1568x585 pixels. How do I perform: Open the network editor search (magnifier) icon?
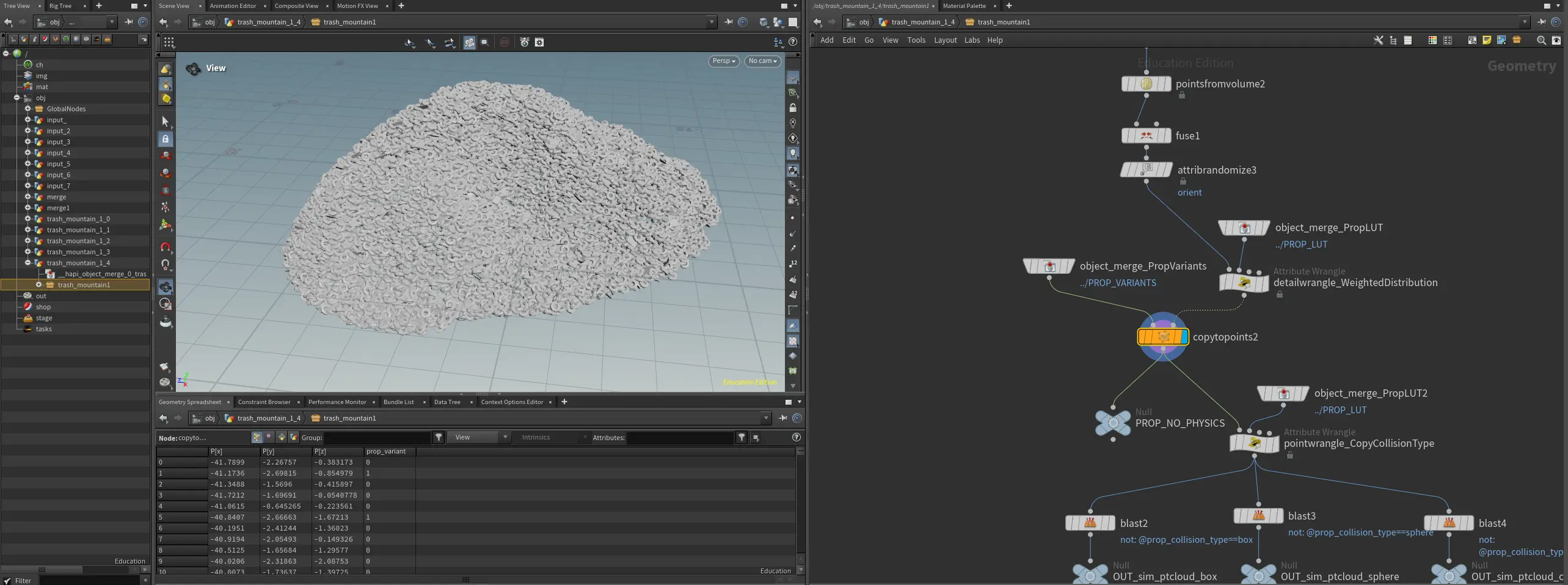[x=1541, y=40]
